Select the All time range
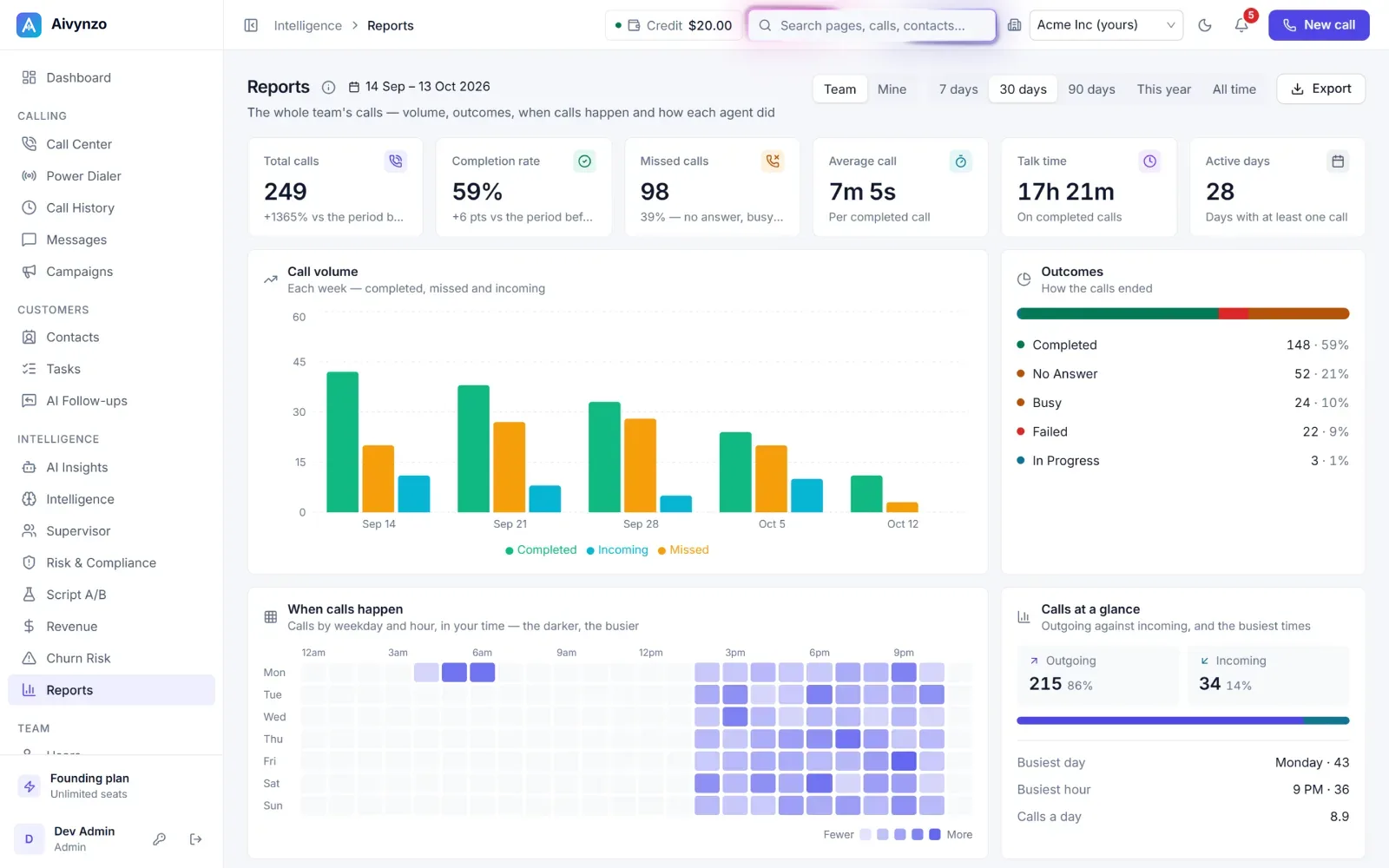 (x=1234, y=89)
